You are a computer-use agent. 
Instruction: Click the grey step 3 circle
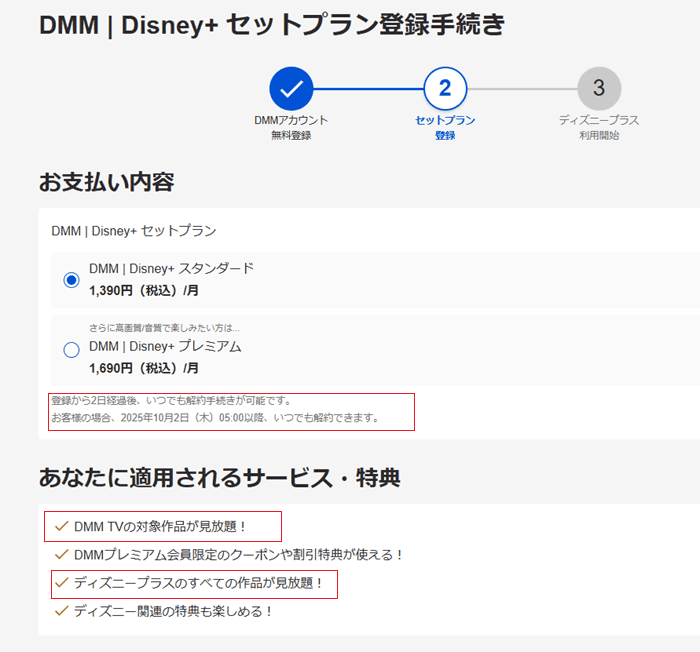tap(598, 88)
